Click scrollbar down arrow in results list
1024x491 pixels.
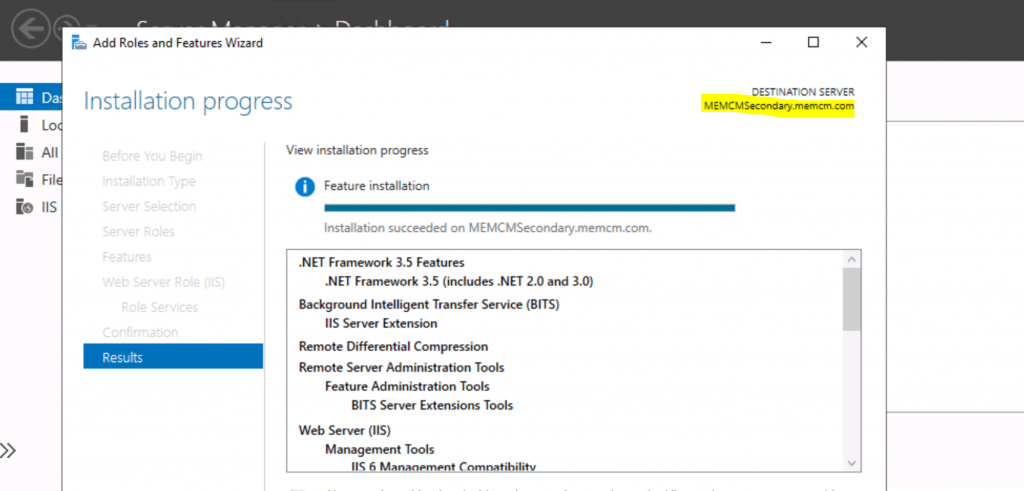pos(852,462)
